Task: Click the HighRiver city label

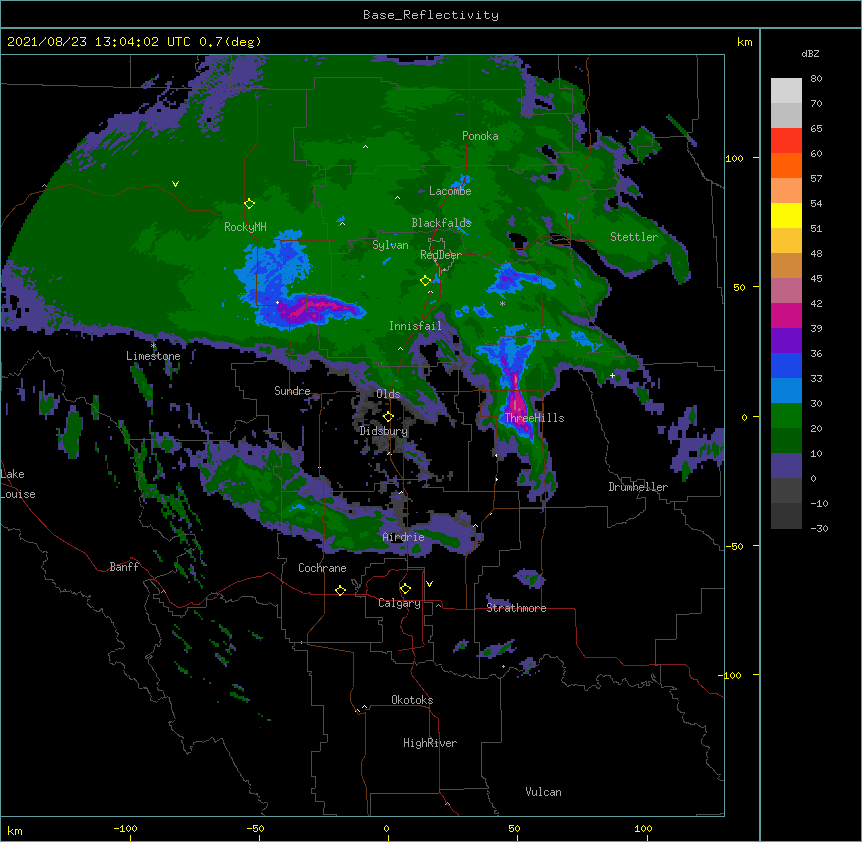Action: (430, 743)
